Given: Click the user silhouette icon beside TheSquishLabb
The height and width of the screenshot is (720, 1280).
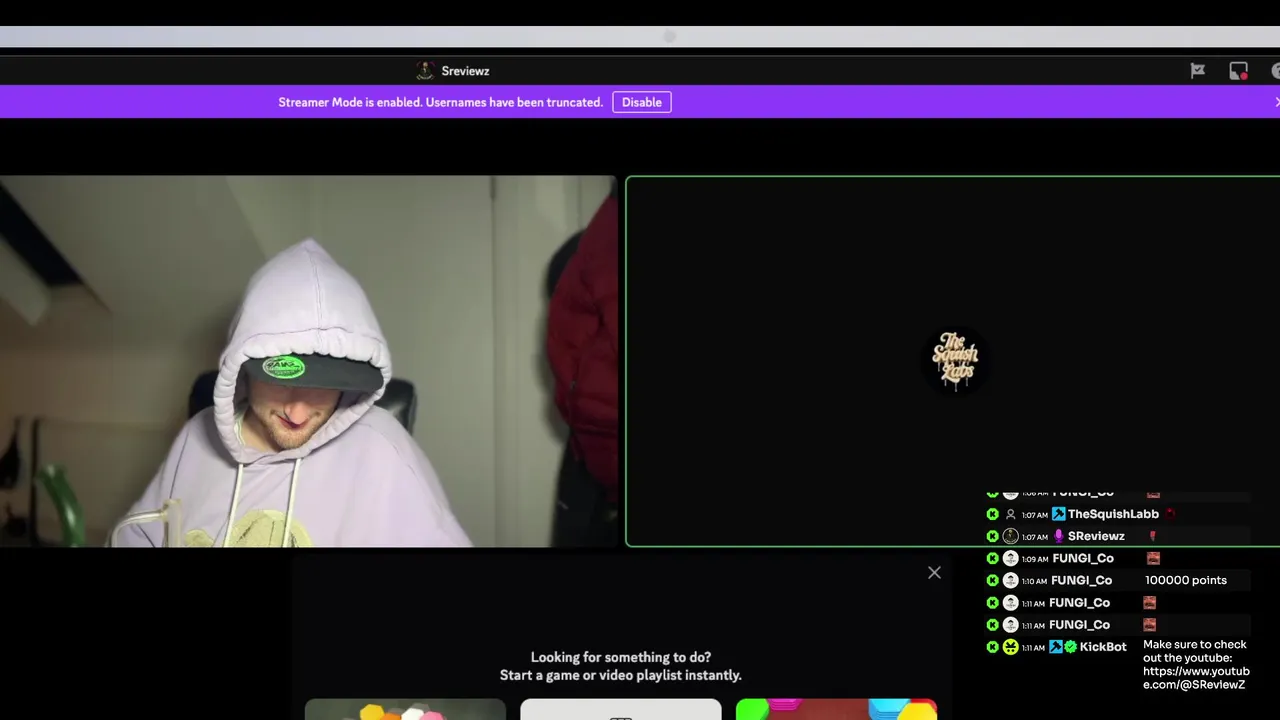Looking at the screenshot, I should 1011,514.
